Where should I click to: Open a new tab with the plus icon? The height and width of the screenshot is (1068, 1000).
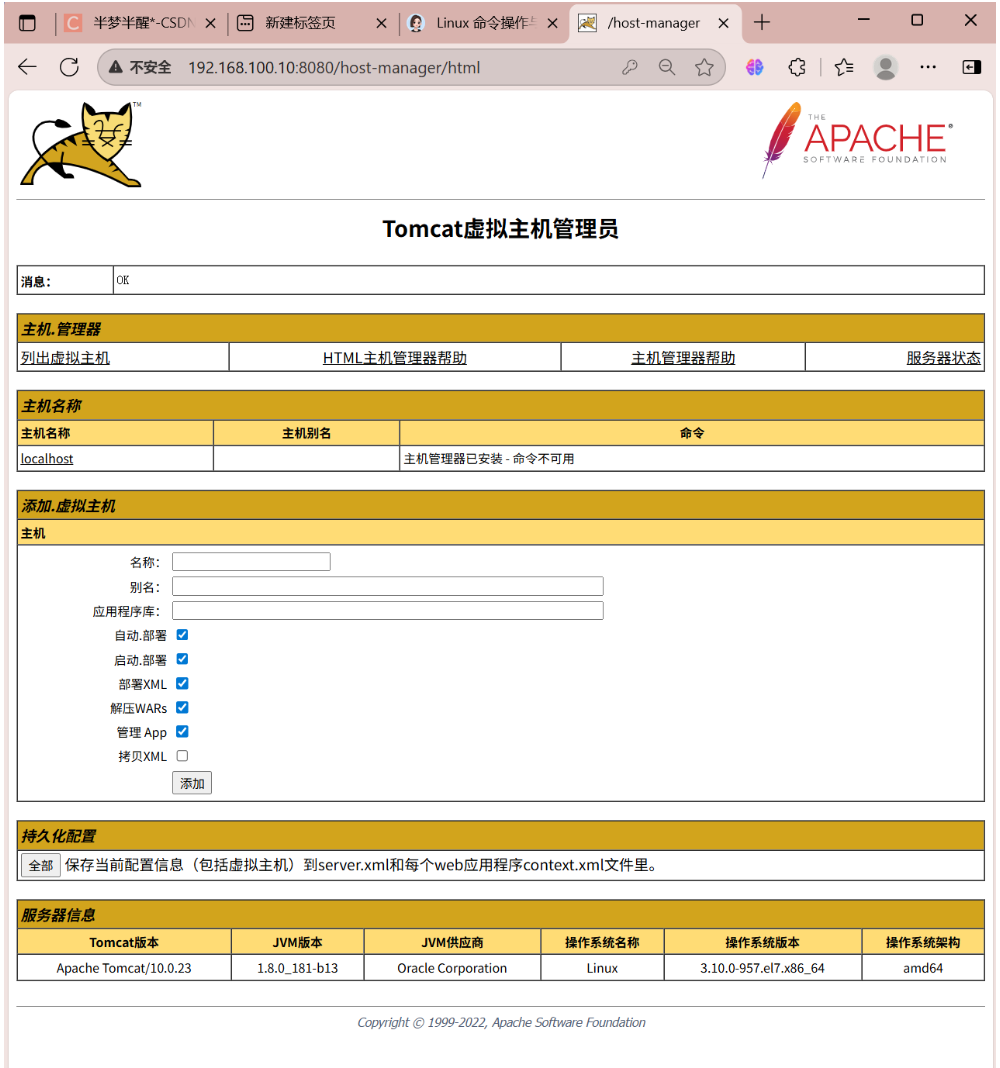(x=762, y=22)
